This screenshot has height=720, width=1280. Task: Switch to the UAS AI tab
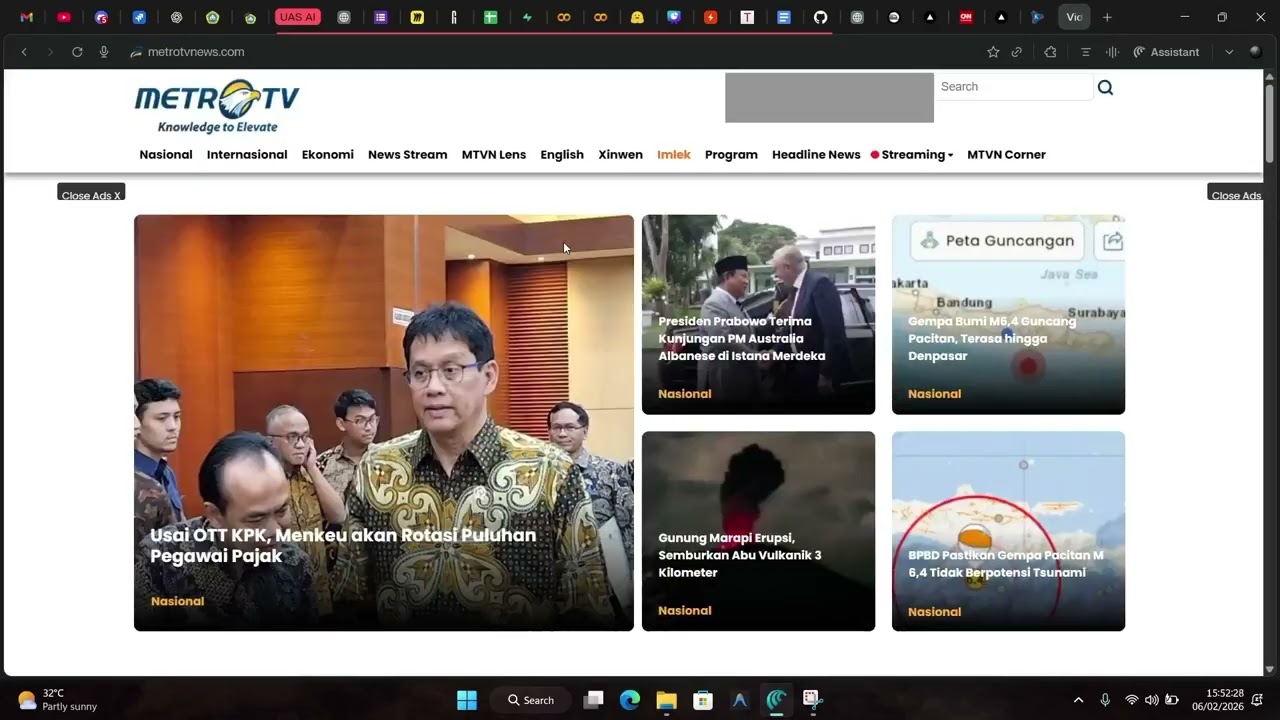click(298, 17)
